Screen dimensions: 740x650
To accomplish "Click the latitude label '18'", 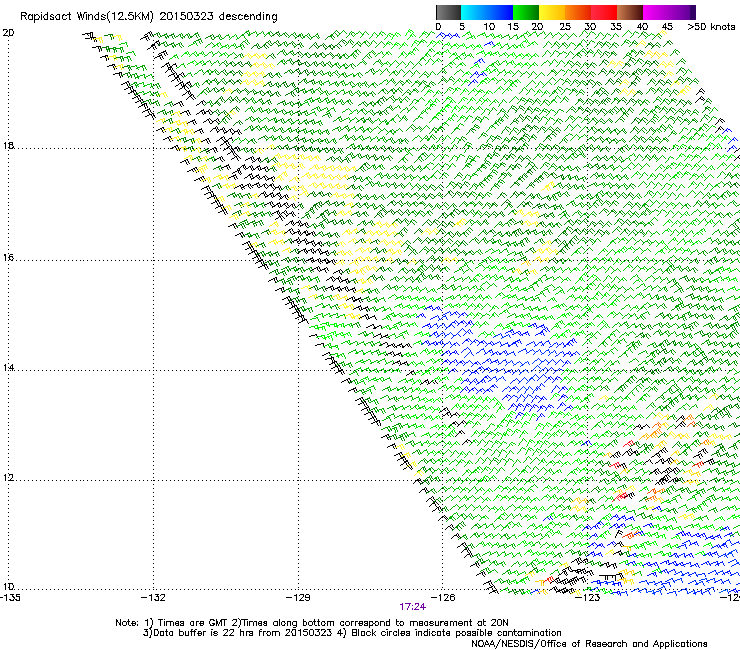I will (x=8, y=145).
